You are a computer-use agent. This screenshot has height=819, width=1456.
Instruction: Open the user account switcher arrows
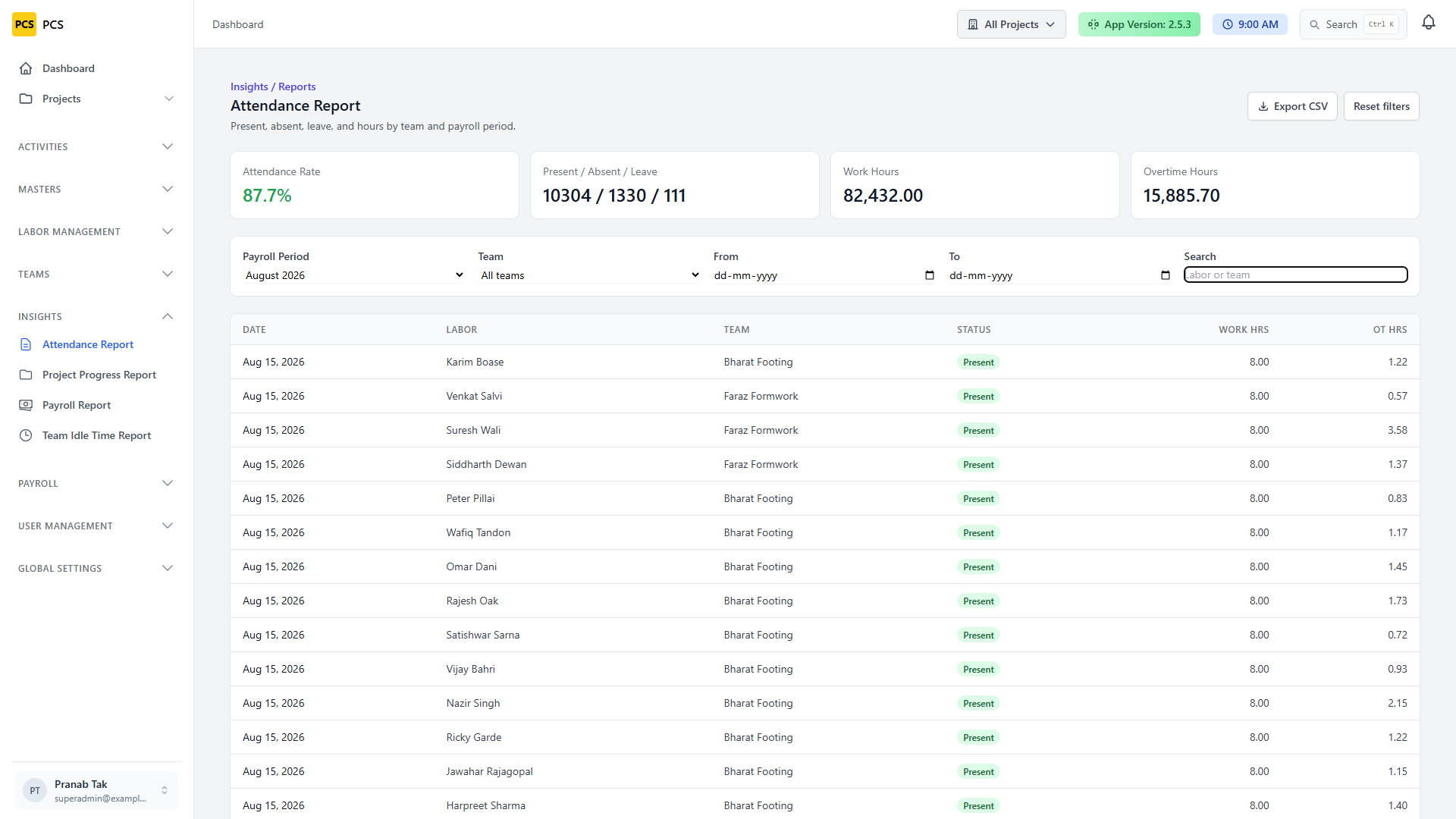[165, 790]
